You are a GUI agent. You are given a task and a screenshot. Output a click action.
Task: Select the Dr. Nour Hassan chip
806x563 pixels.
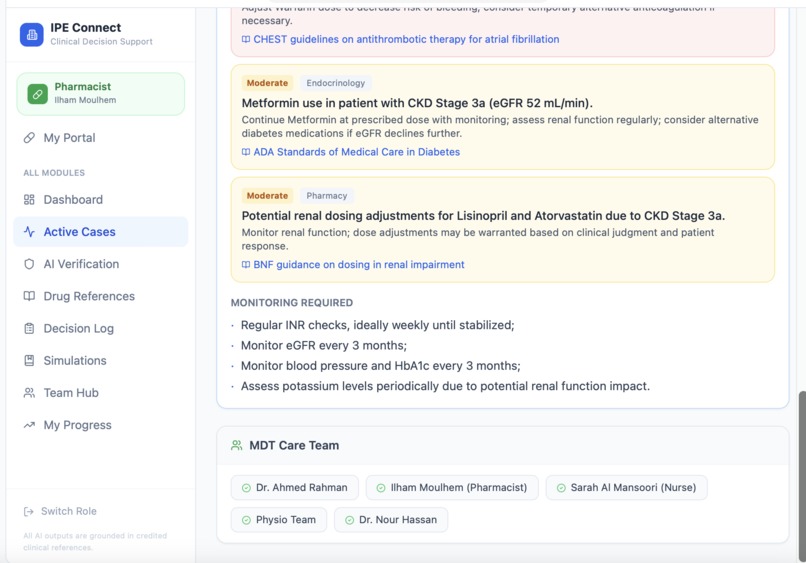(391, 520)
